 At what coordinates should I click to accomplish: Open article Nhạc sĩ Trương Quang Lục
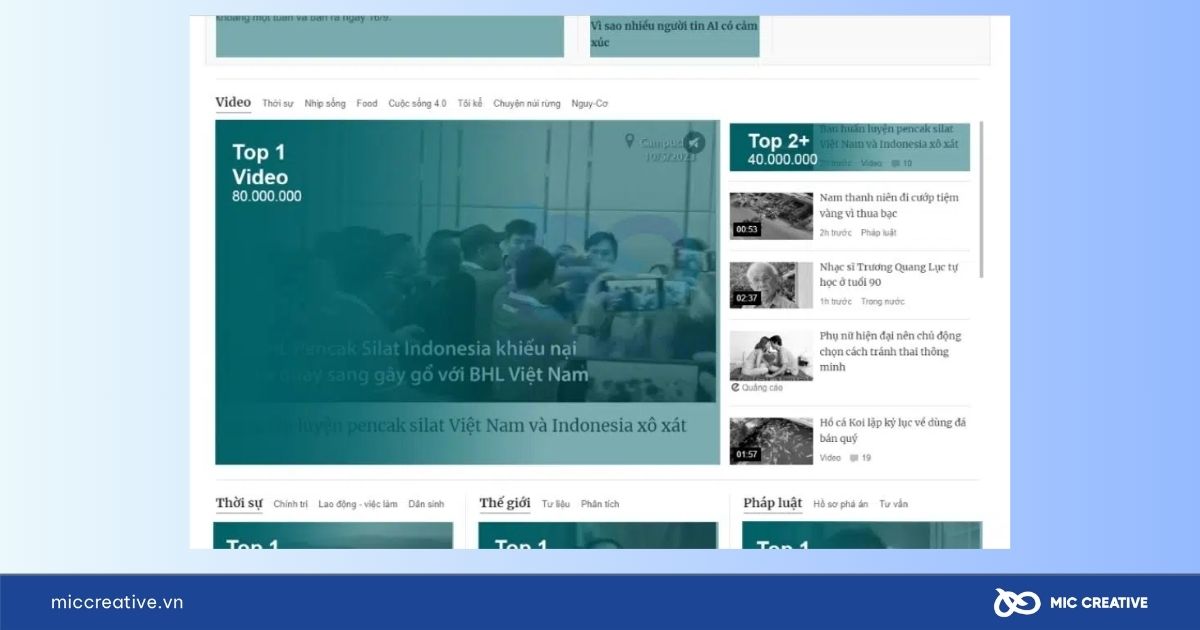[x=889, y=275]
